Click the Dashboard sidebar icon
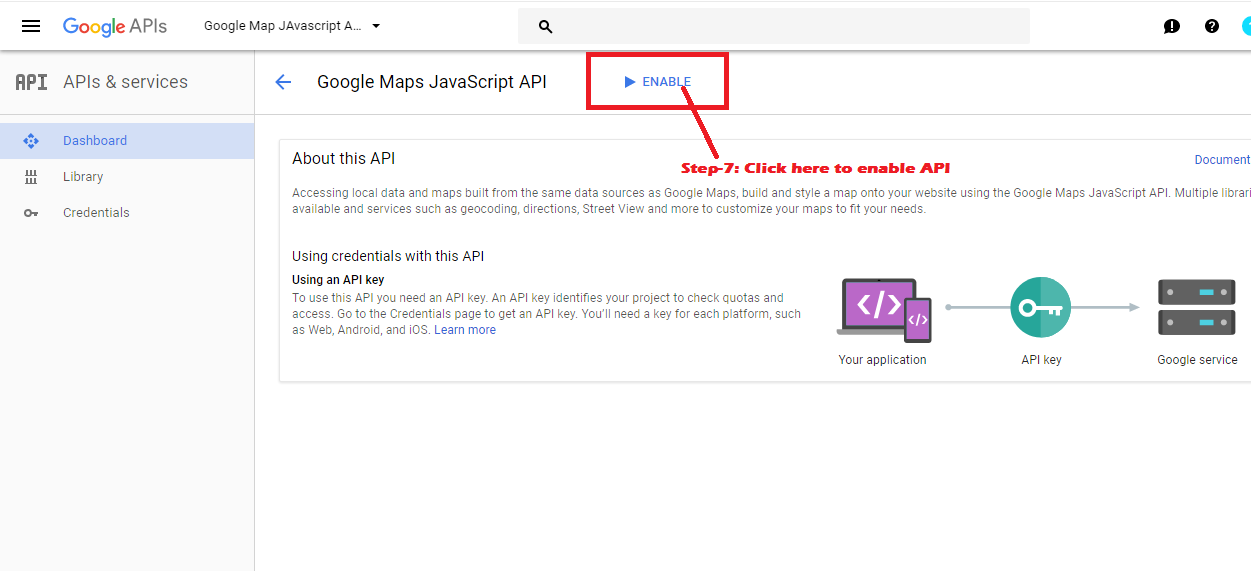 31,141
